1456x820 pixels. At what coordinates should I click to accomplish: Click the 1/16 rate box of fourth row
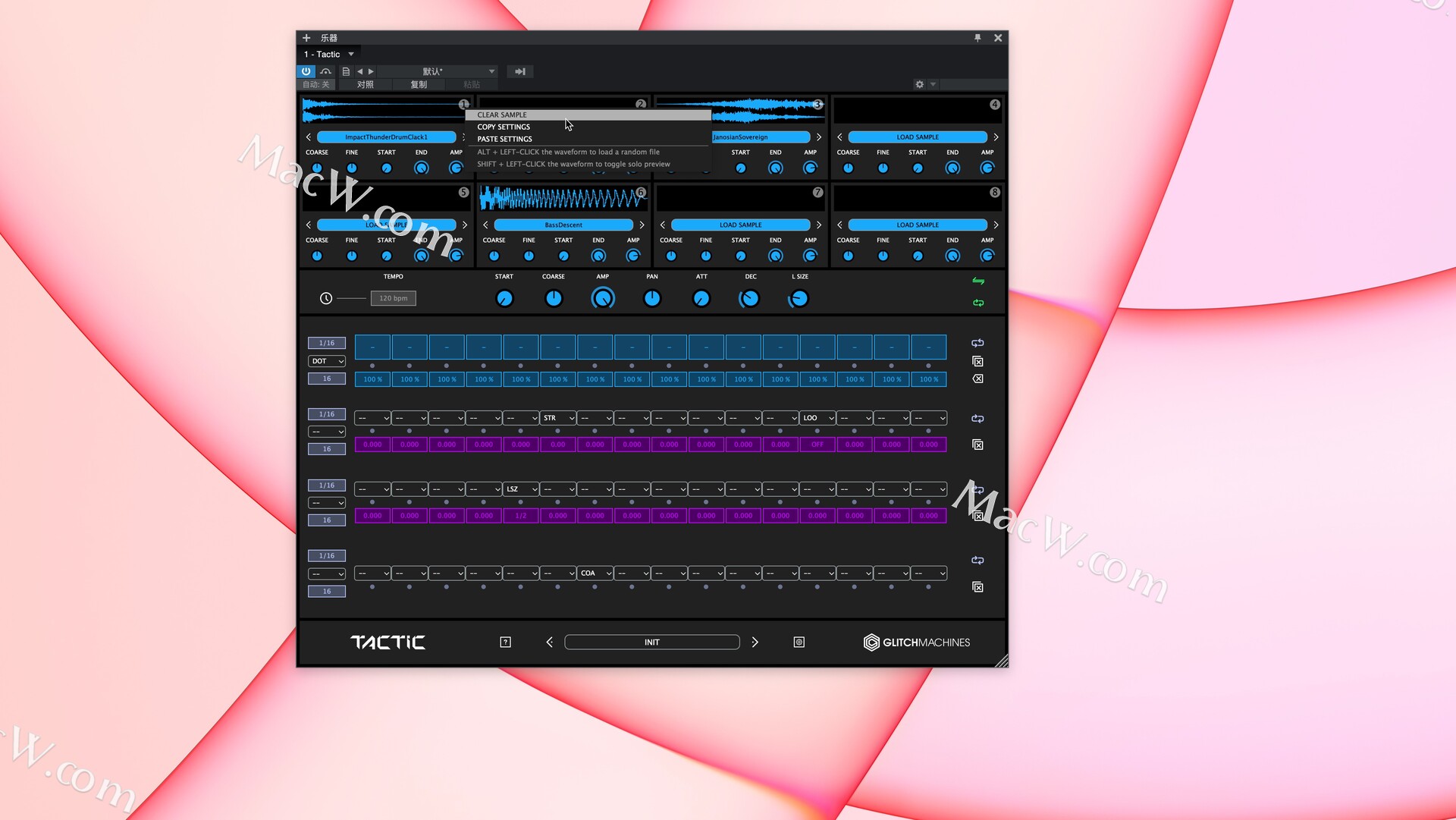pos(327,556)
